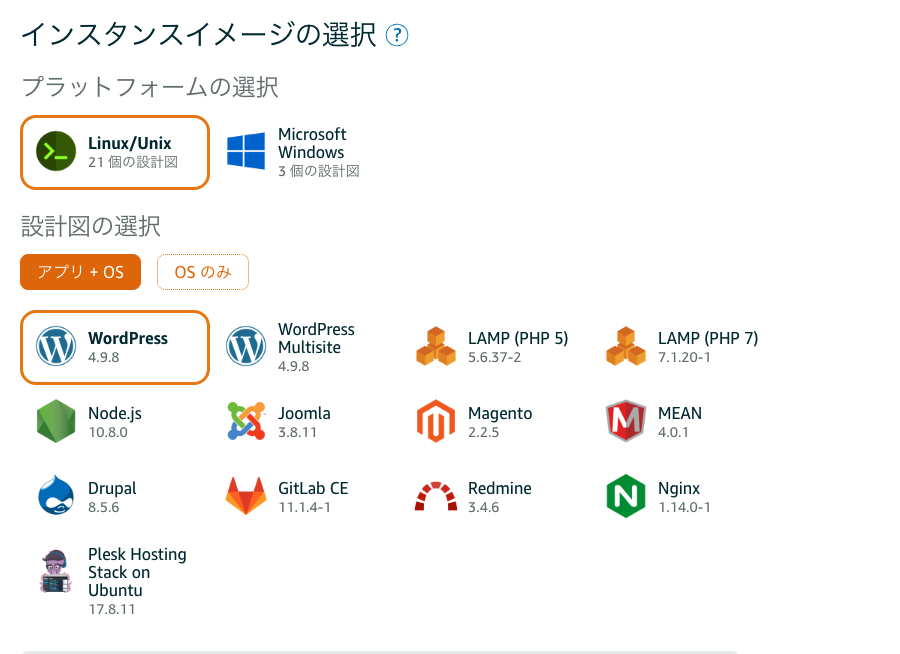This screenshot has width=900, height=654.
Task: Click the WordPress 4.9.8 logo icon
Action: [x=56, y=346]
